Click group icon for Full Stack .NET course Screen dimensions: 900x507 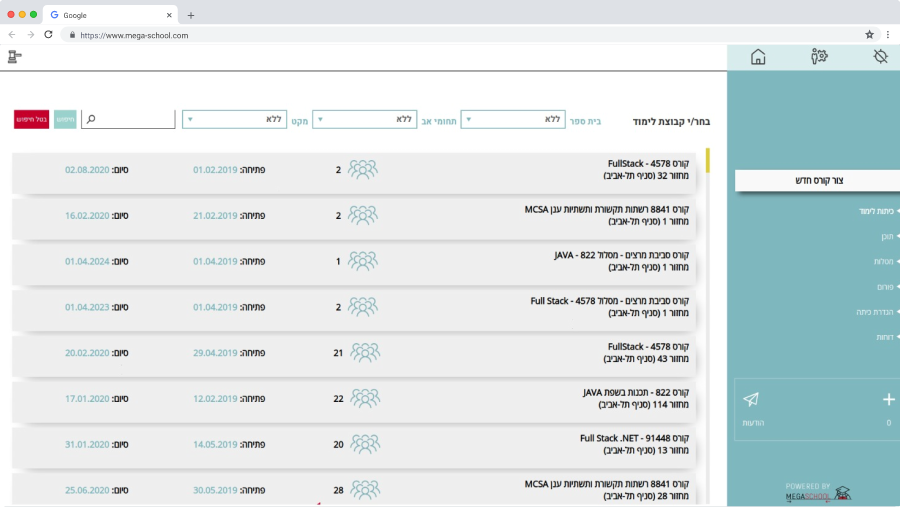point(365,444)
